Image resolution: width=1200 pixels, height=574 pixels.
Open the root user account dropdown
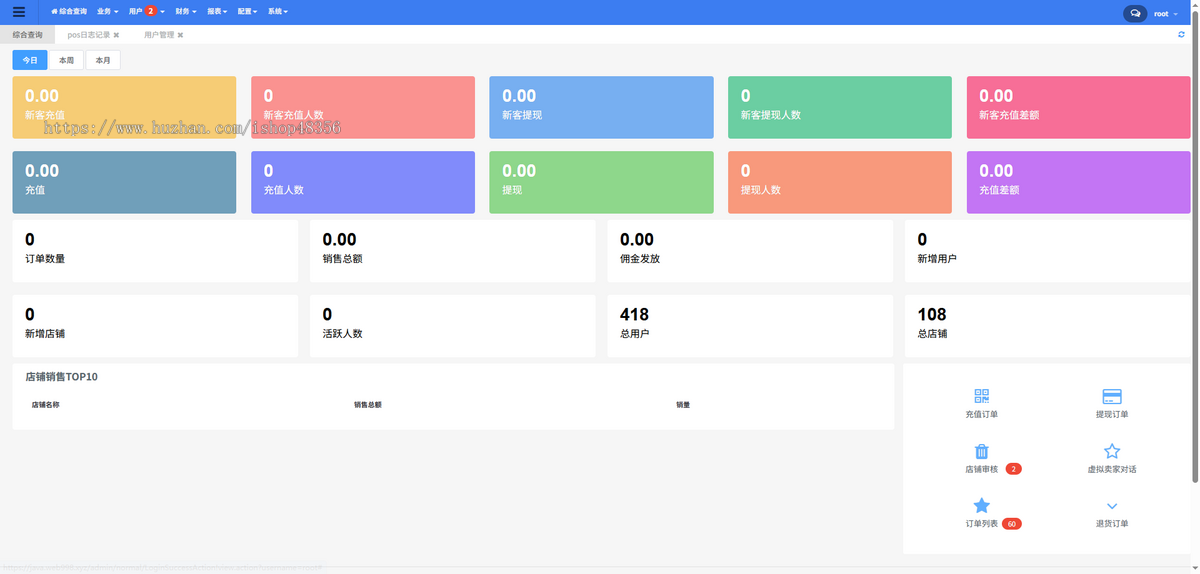pyautogui.click(x=1165, y=13)
